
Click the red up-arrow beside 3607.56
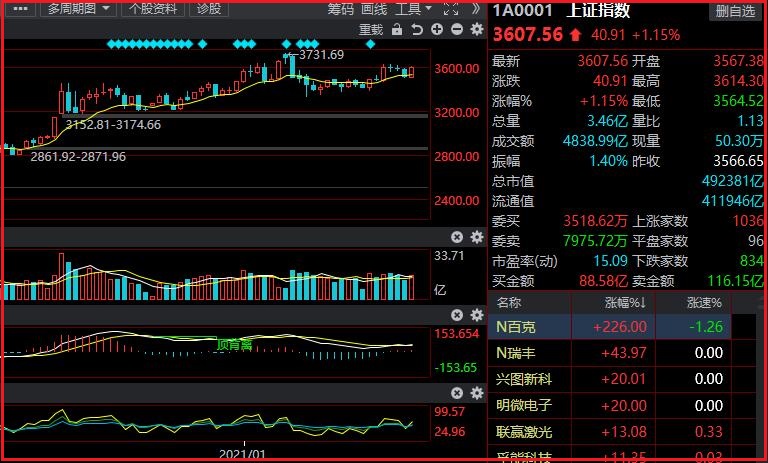(x=576, y=34)
